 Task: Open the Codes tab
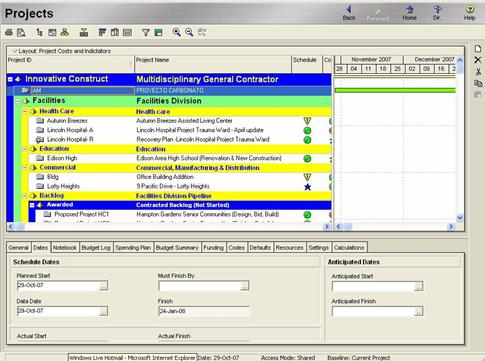pos(236,248)
